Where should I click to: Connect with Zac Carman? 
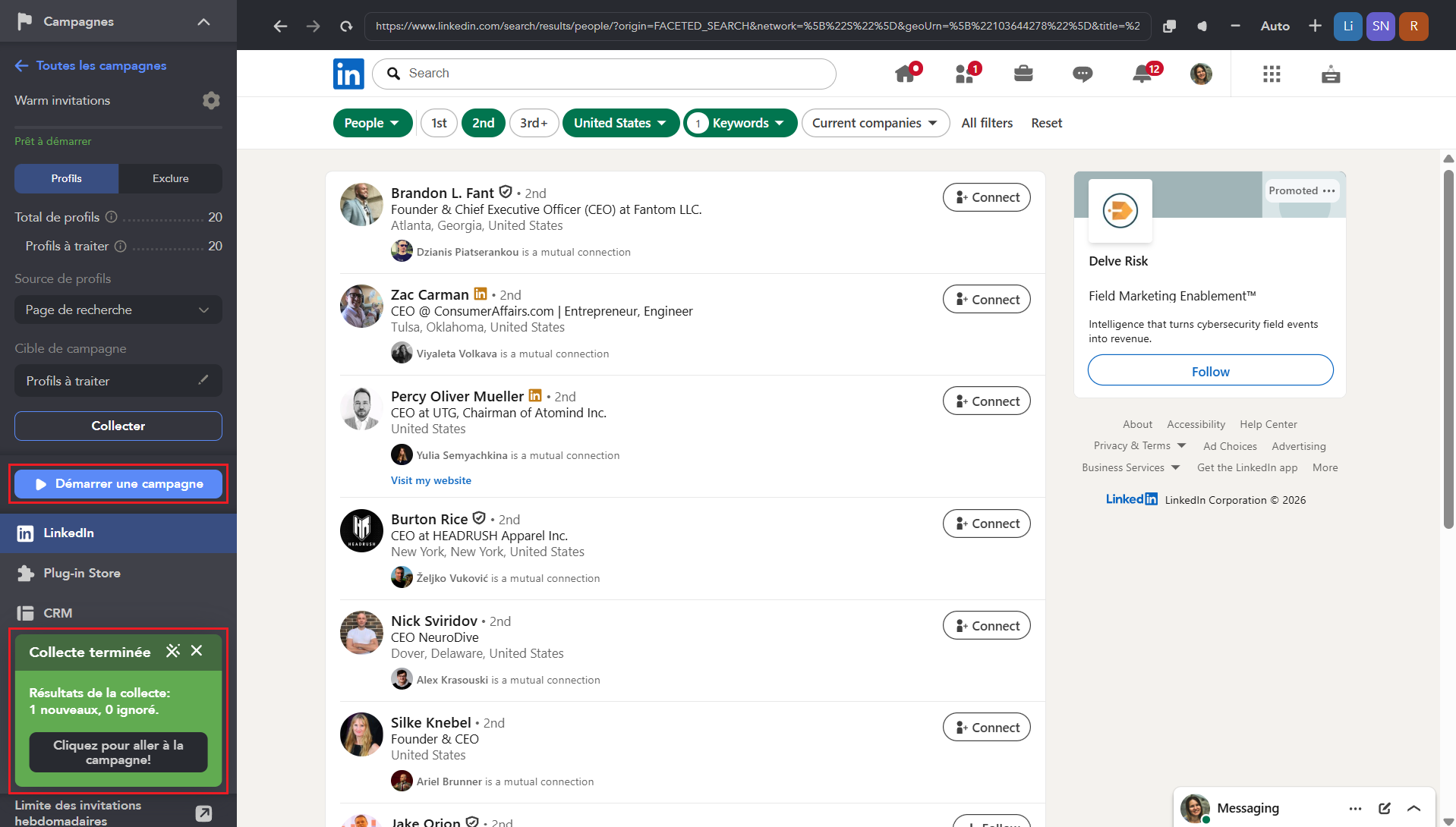[x=986, y=299]
